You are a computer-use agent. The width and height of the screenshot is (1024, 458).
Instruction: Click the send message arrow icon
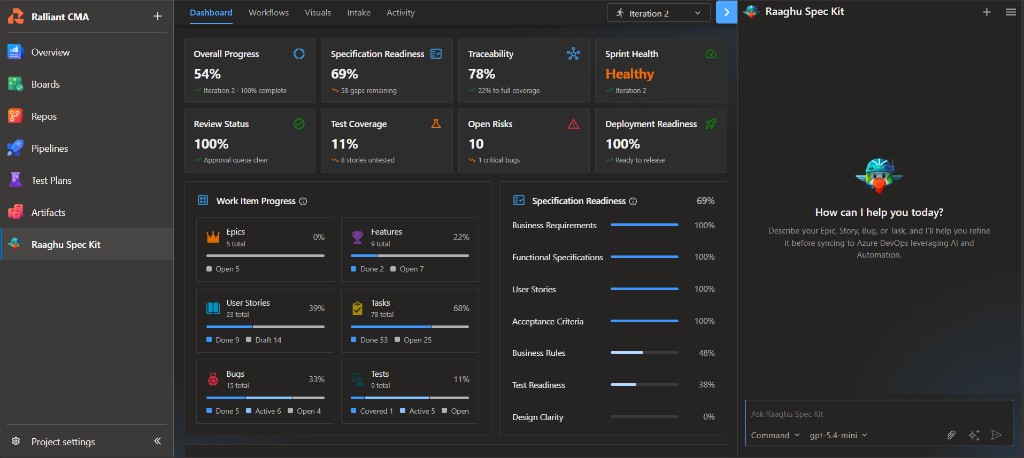pos(996,435)
